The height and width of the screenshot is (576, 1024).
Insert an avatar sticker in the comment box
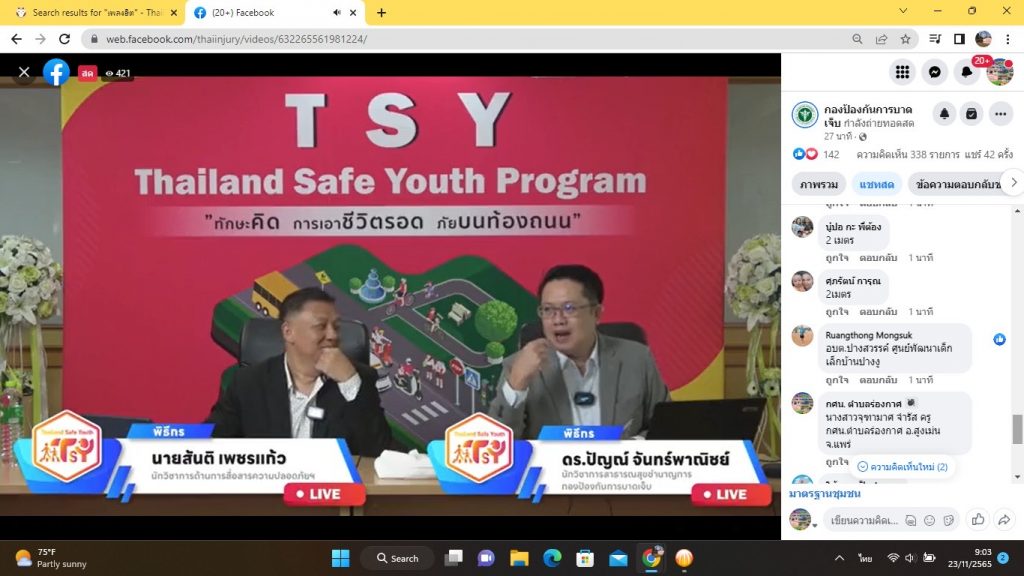click(910, 520)
